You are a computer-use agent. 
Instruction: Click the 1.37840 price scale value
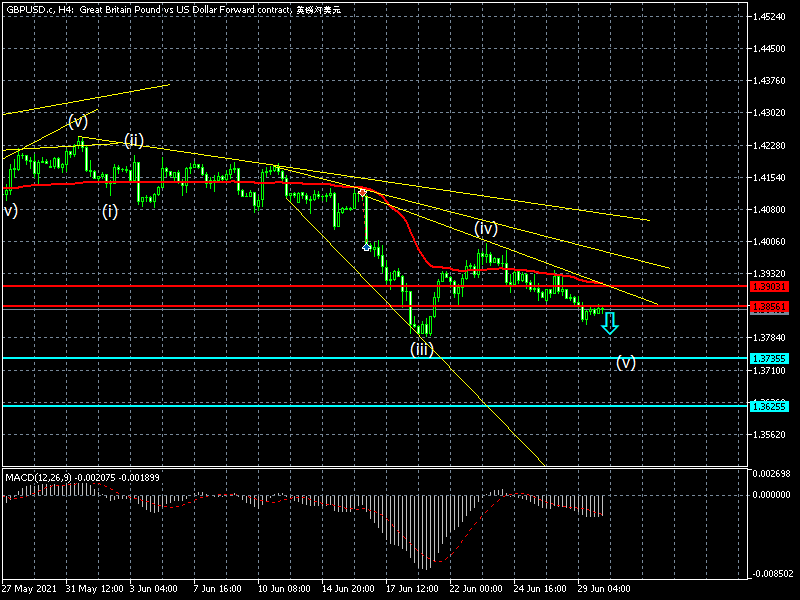(x=769, y=338)
